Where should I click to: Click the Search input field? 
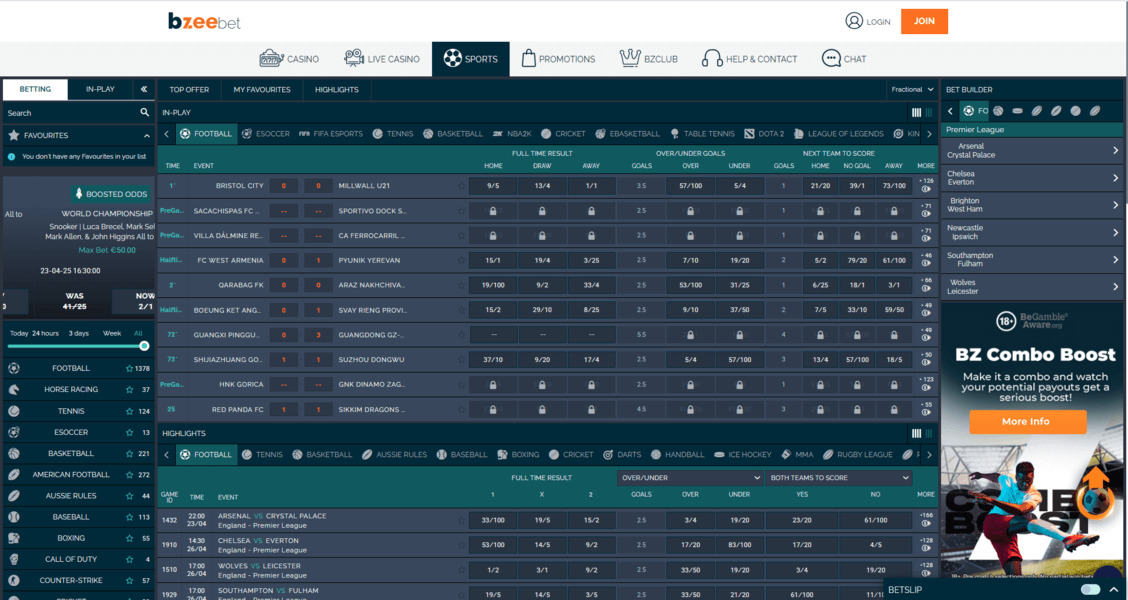pos(72,113)
